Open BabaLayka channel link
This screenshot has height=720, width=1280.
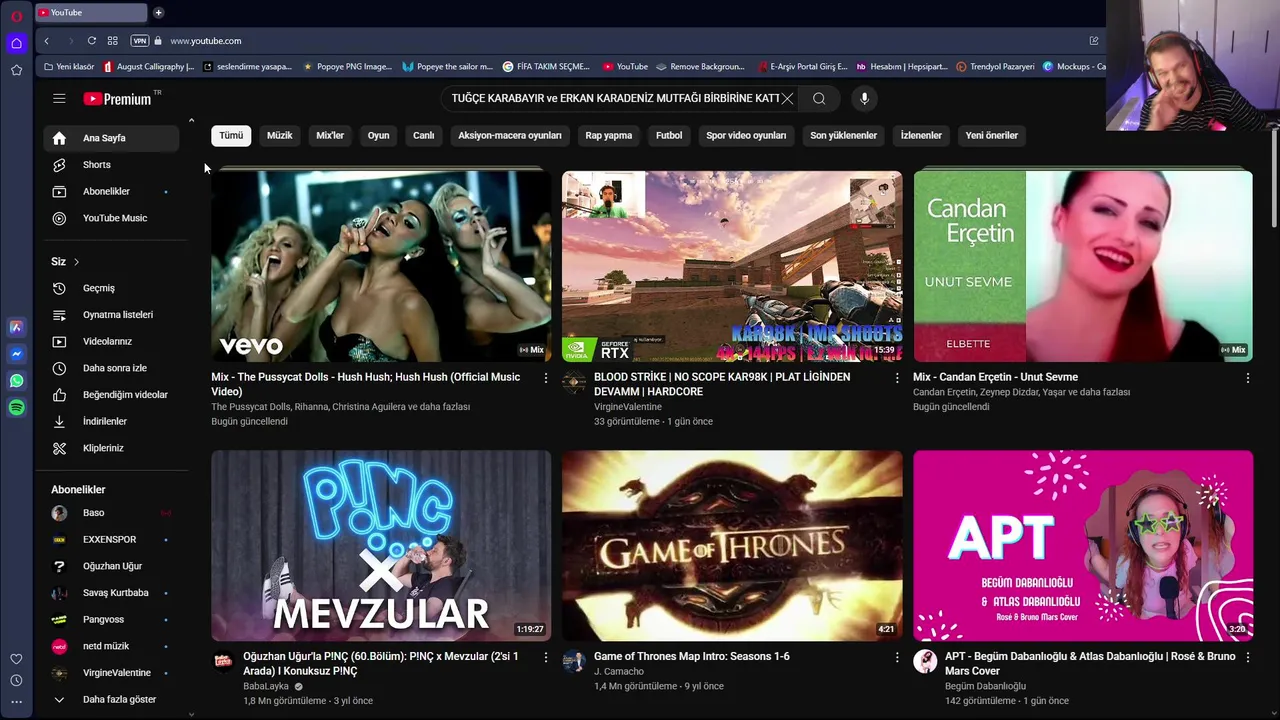pos(266,686)
